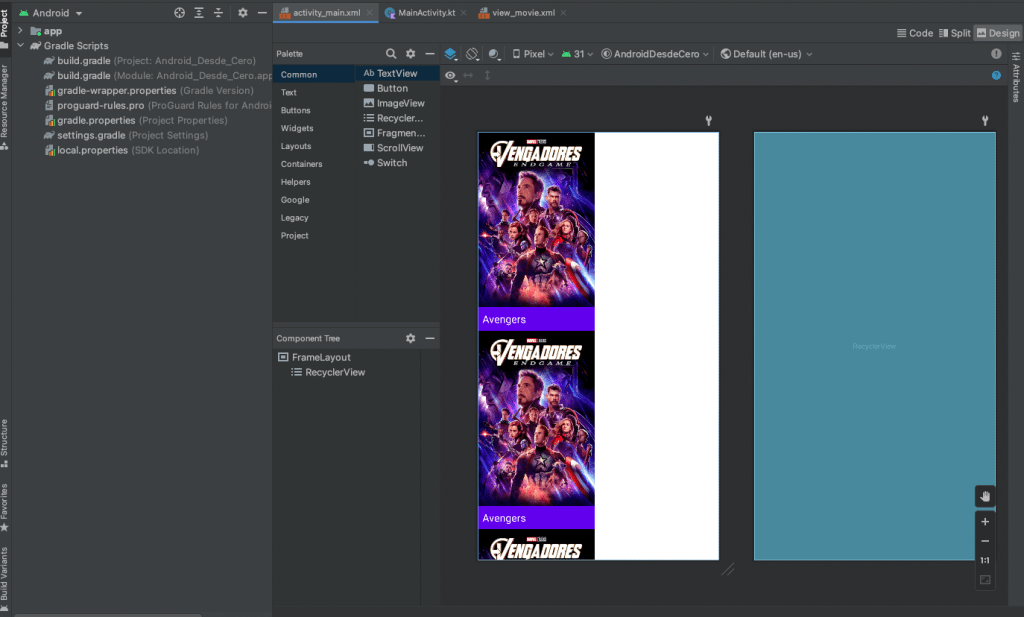
Task: Select the Layouts palette category
Action: click(296, 146)
